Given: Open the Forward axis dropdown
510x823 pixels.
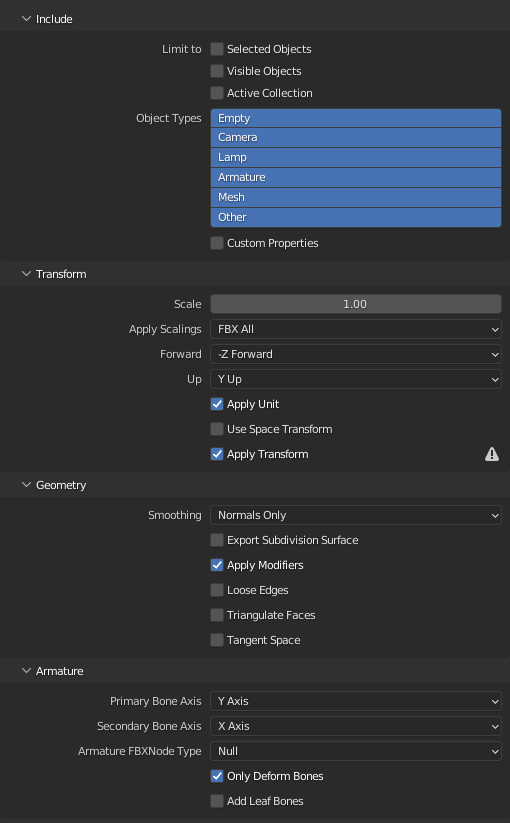Looking at the screenshot, I should 356,354.
